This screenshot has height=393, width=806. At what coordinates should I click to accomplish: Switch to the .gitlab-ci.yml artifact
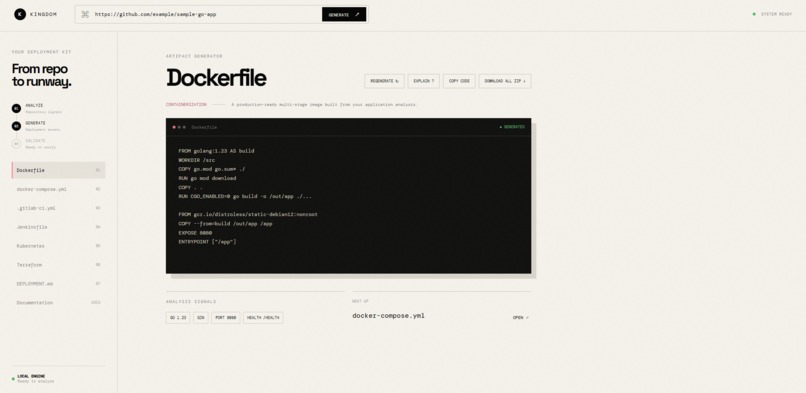coord(59,208)
